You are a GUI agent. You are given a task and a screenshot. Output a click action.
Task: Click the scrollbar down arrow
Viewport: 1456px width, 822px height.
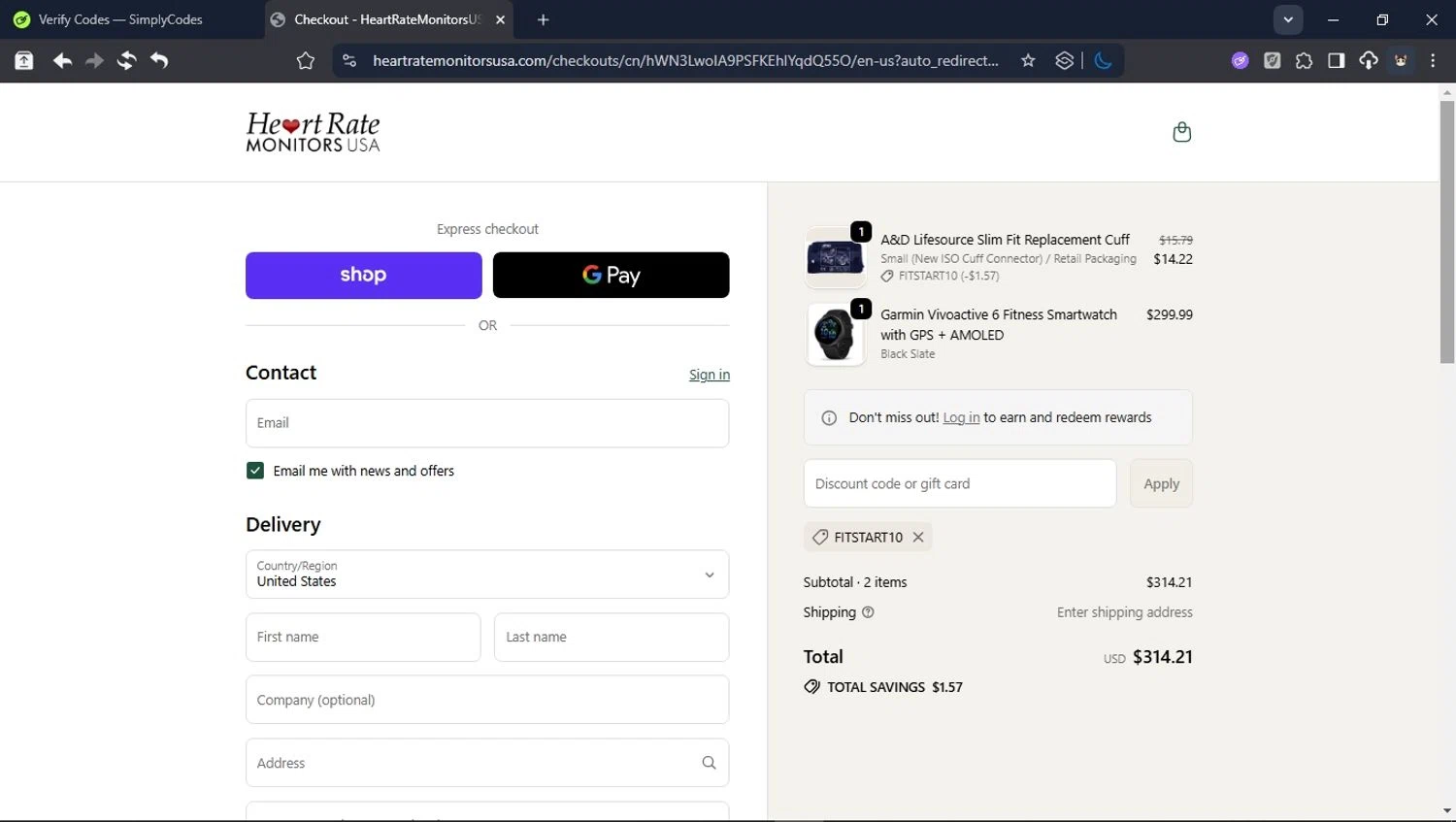(1447, 811)
